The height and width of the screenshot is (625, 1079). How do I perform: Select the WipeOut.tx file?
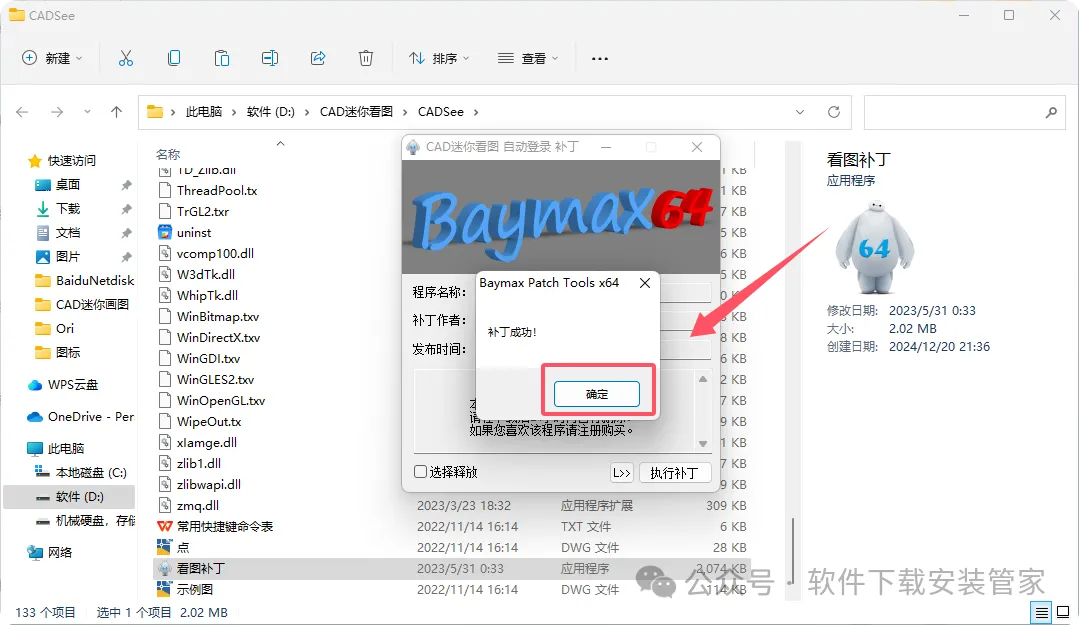[x=209, y=421]
